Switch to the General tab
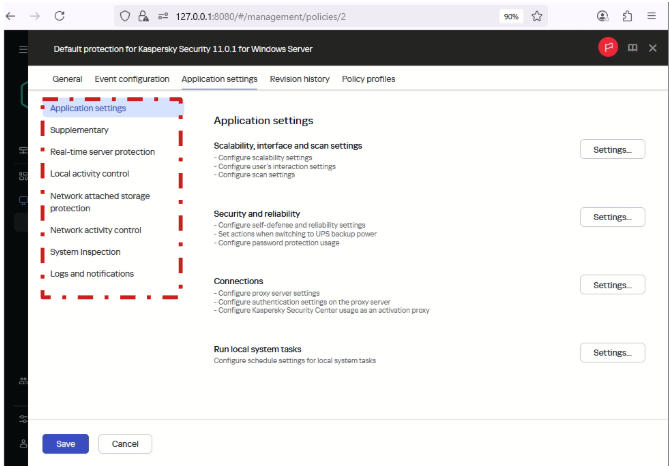Image resolution: width=669 pixels, height=466 pixels. pyautogui.click(x=67, y=79)
